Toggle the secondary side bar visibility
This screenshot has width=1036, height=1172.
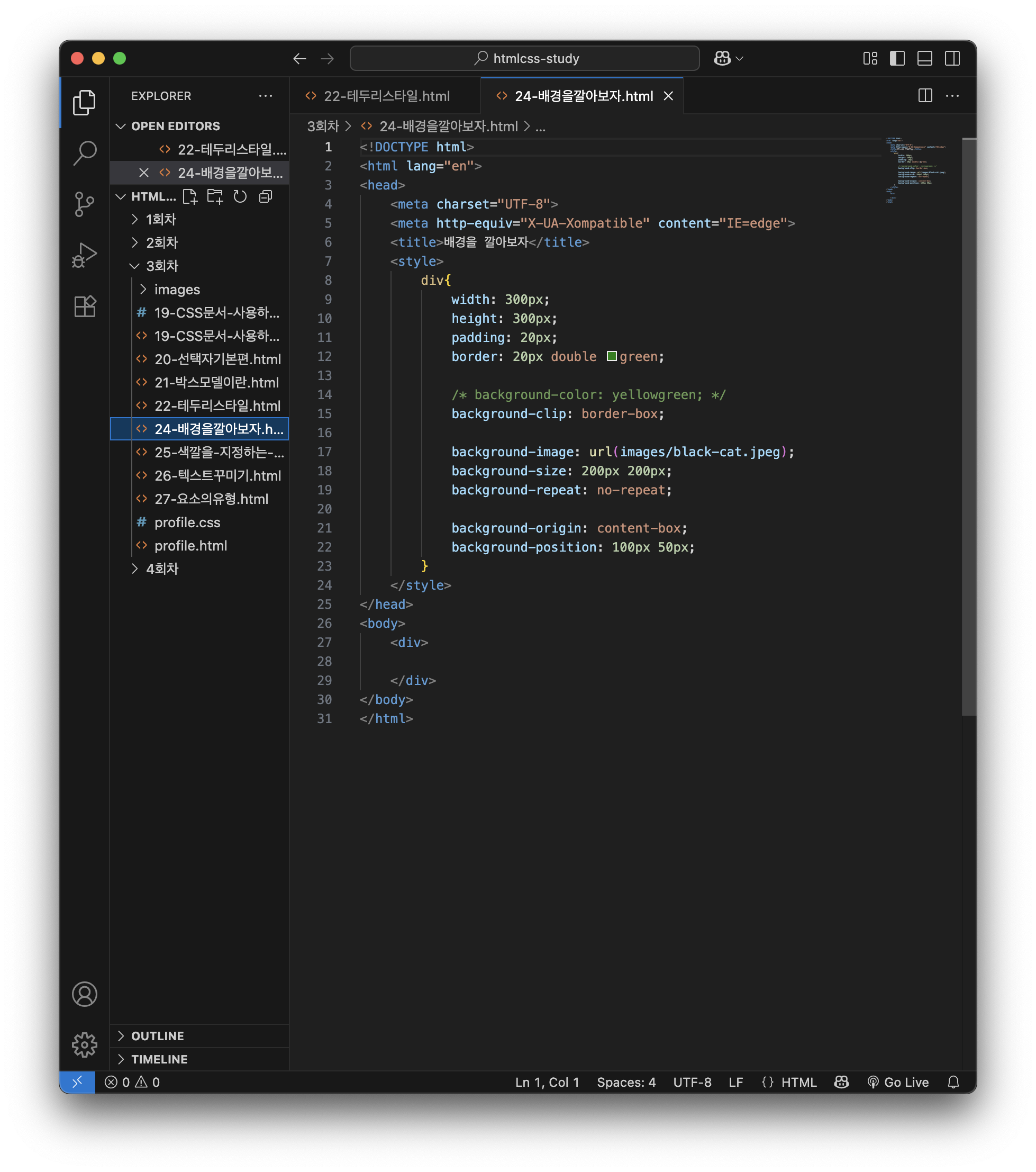(x=952, y=58)
